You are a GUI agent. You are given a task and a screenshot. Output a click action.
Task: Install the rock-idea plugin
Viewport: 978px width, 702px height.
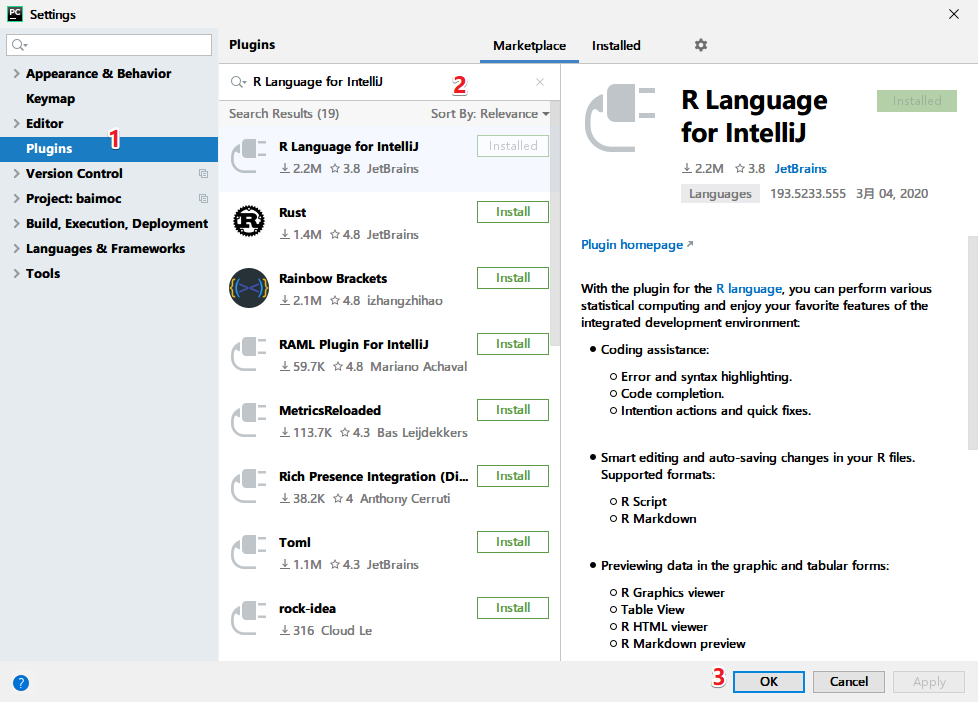click(x=513, y=608)
